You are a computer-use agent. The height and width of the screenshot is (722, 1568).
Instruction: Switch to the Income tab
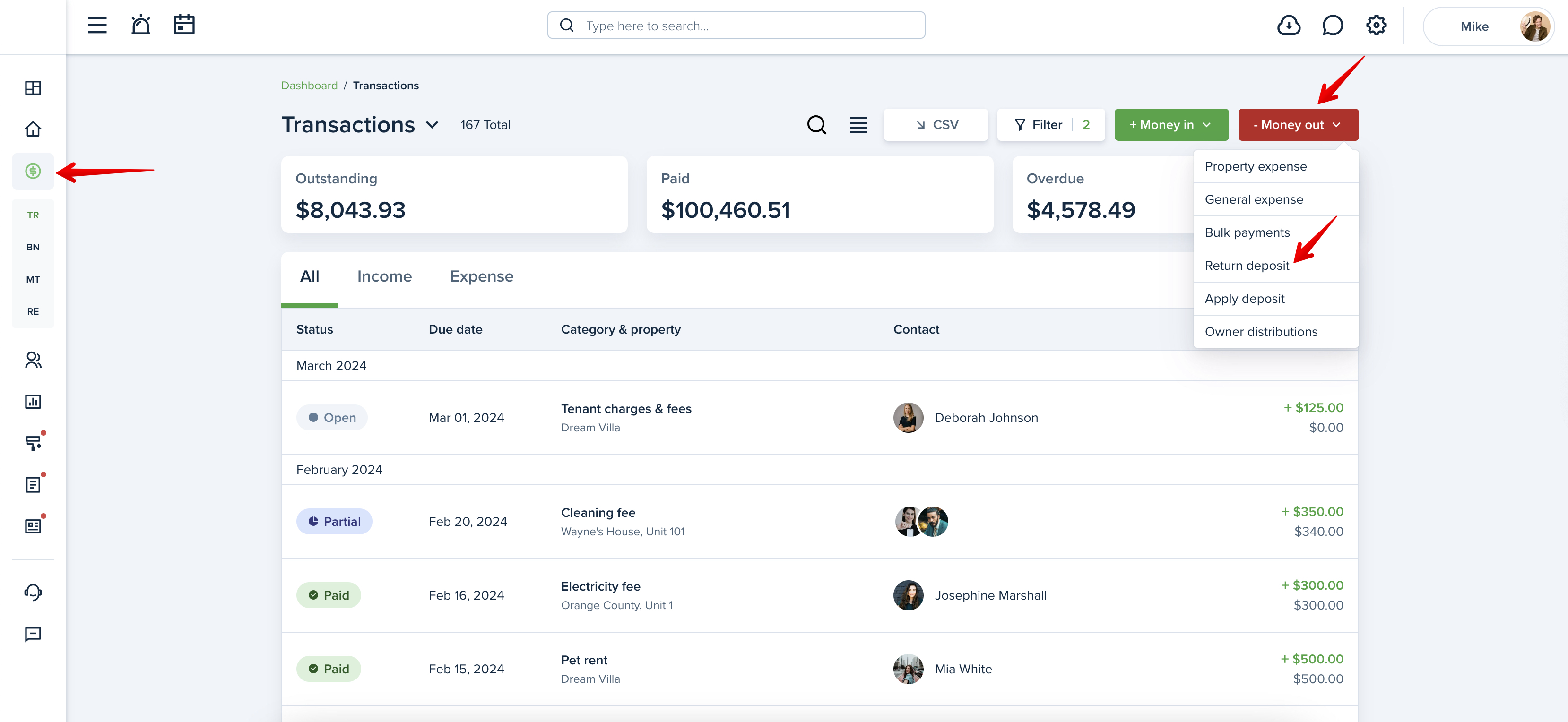384,277
